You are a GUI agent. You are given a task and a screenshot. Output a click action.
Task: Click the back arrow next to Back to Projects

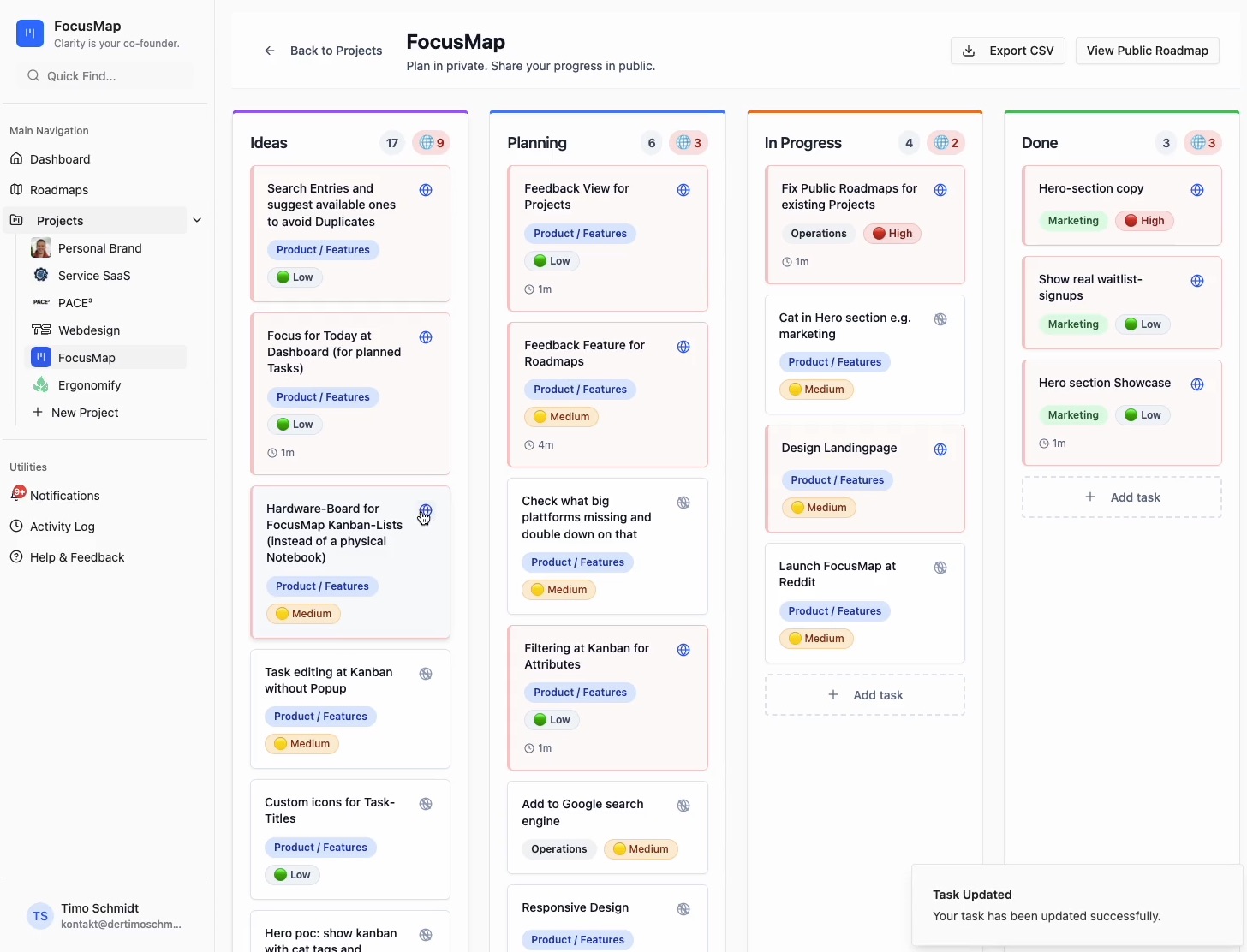(270, 51)
